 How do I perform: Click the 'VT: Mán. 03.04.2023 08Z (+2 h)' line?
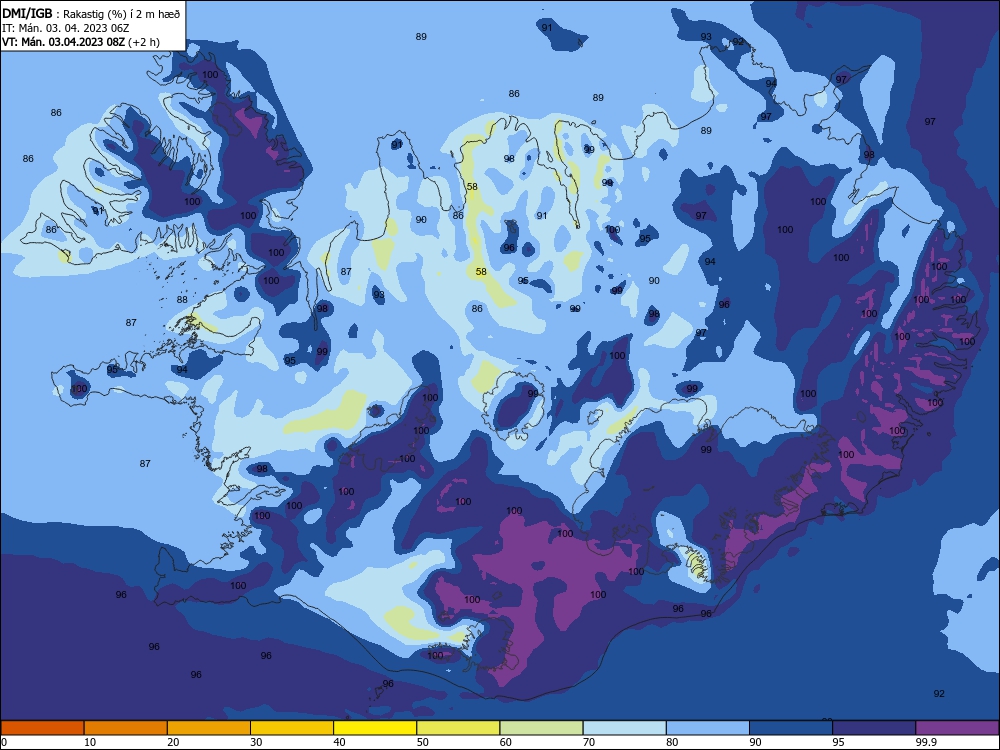[81, 42]
